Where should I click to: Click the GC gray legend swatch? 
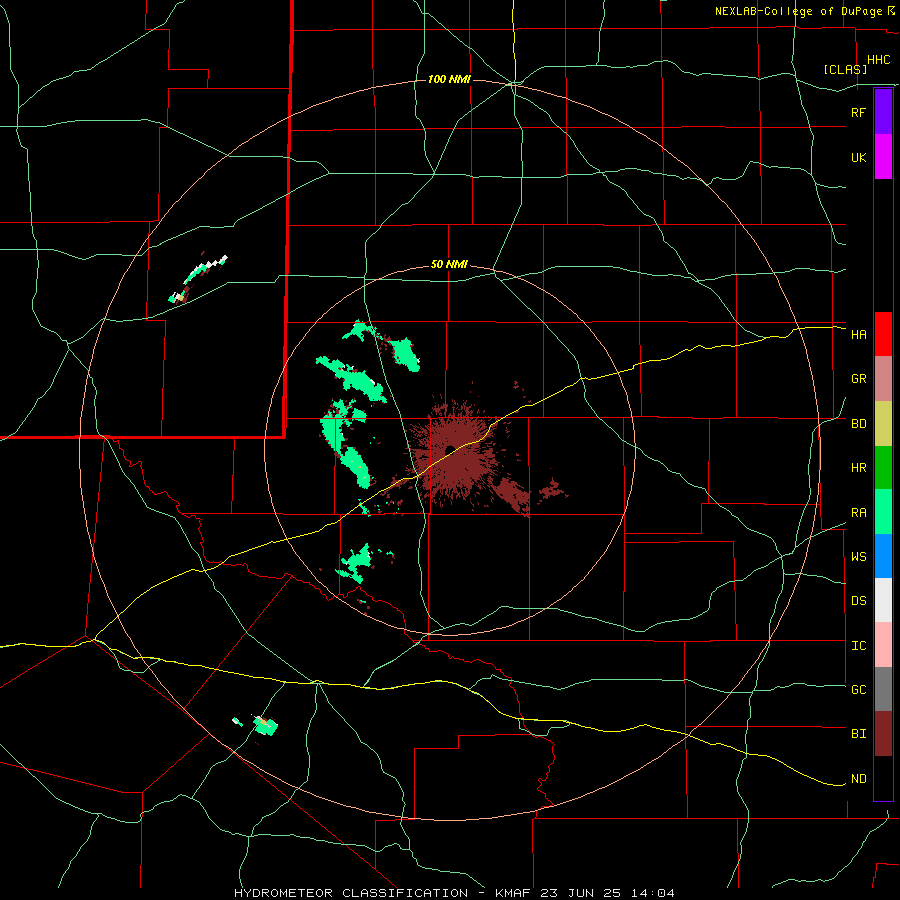click(883, 689)
